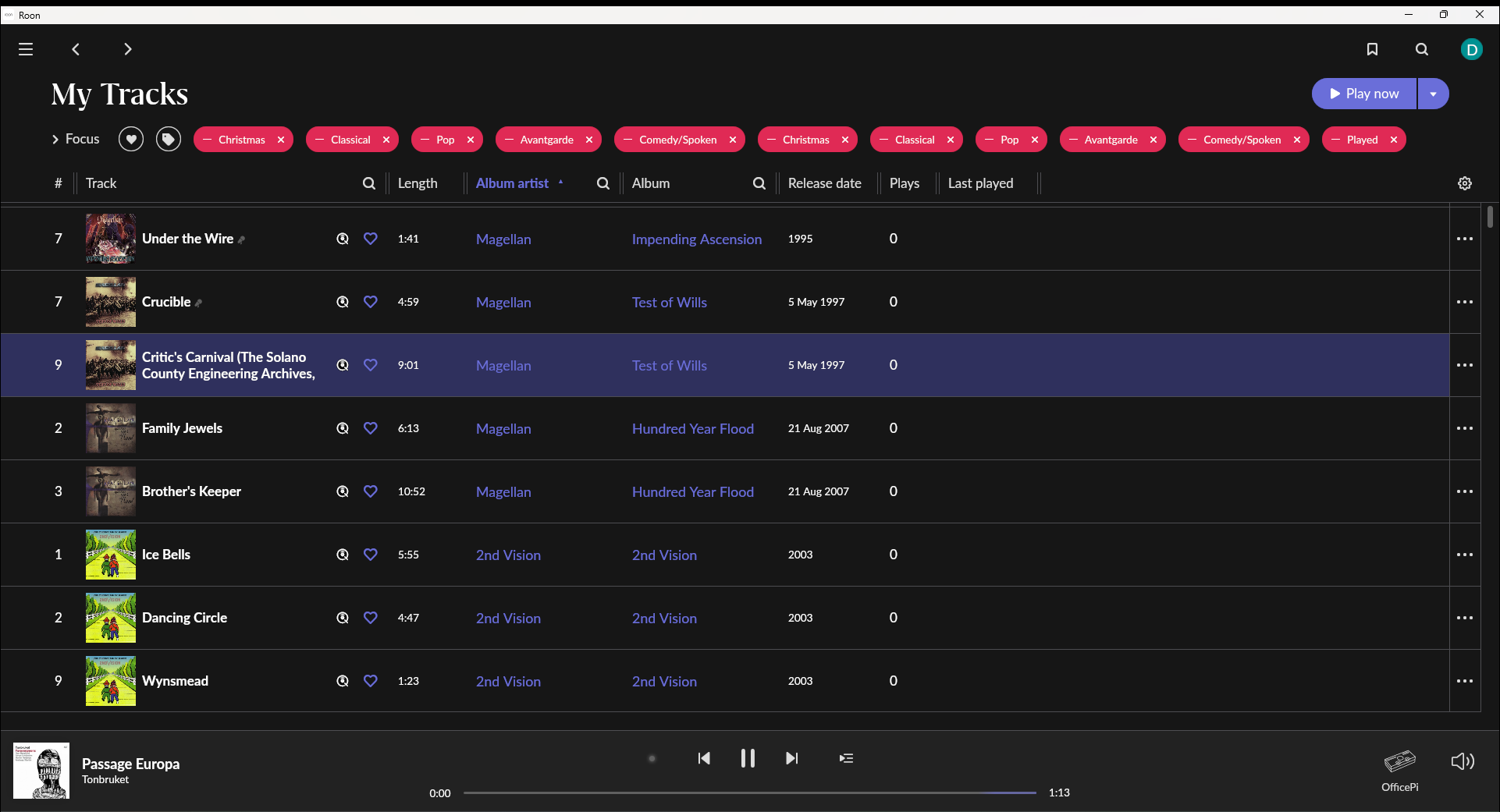Favorite the Crucible track
Screen dimensions: 1500x812
click(x=371, y=302)
